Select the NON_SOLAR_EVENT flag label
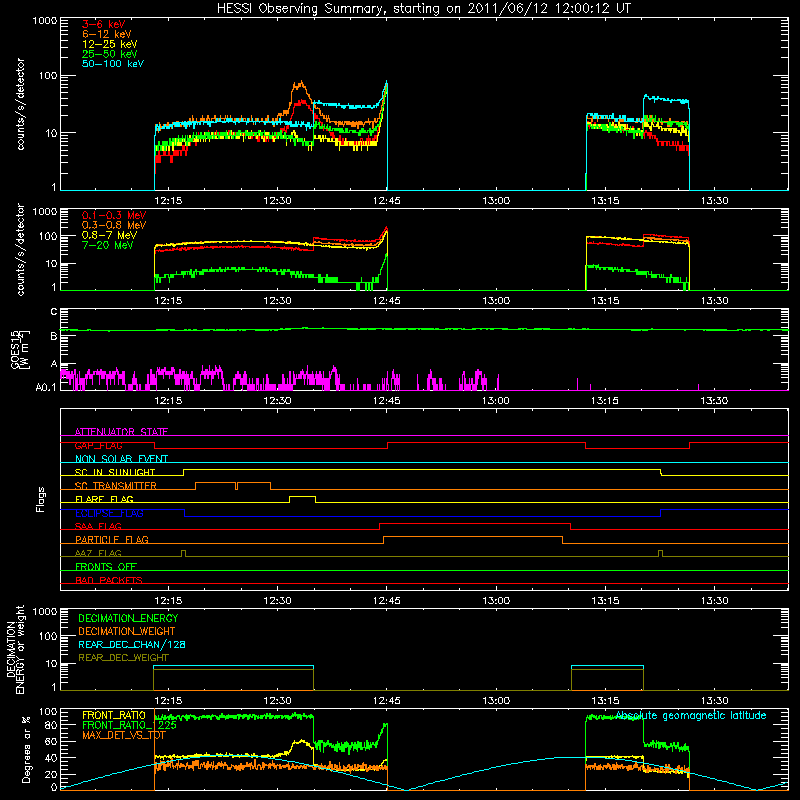 pyautogui.click(x=121, y=459)
